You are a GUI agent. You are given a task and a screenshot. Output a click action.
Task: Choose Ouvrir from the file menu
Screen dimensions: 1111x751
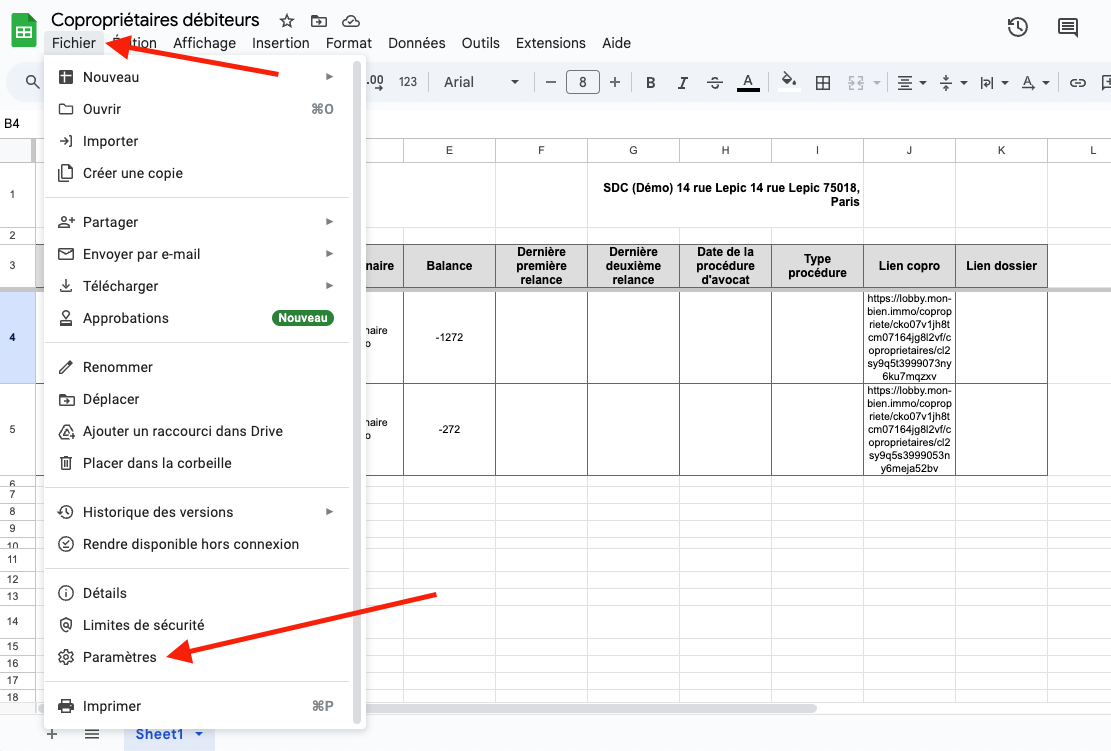198,109
